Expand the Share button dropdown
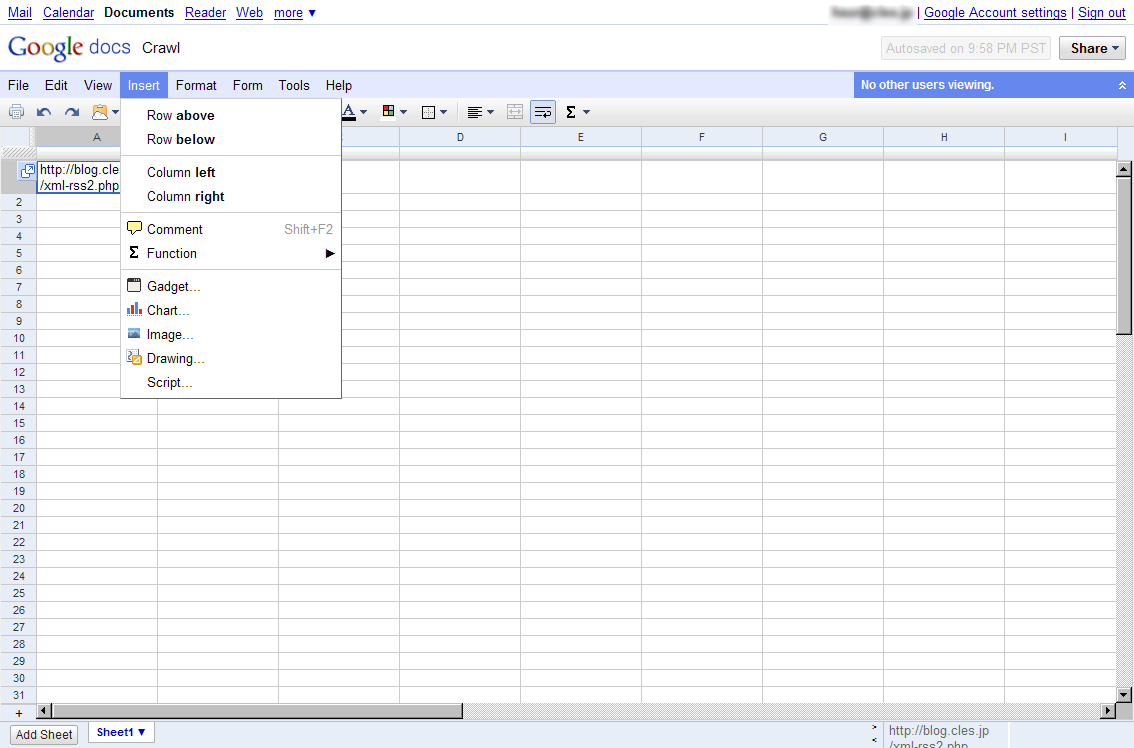Screen dimensions: 1134x748 point(1092,48)
